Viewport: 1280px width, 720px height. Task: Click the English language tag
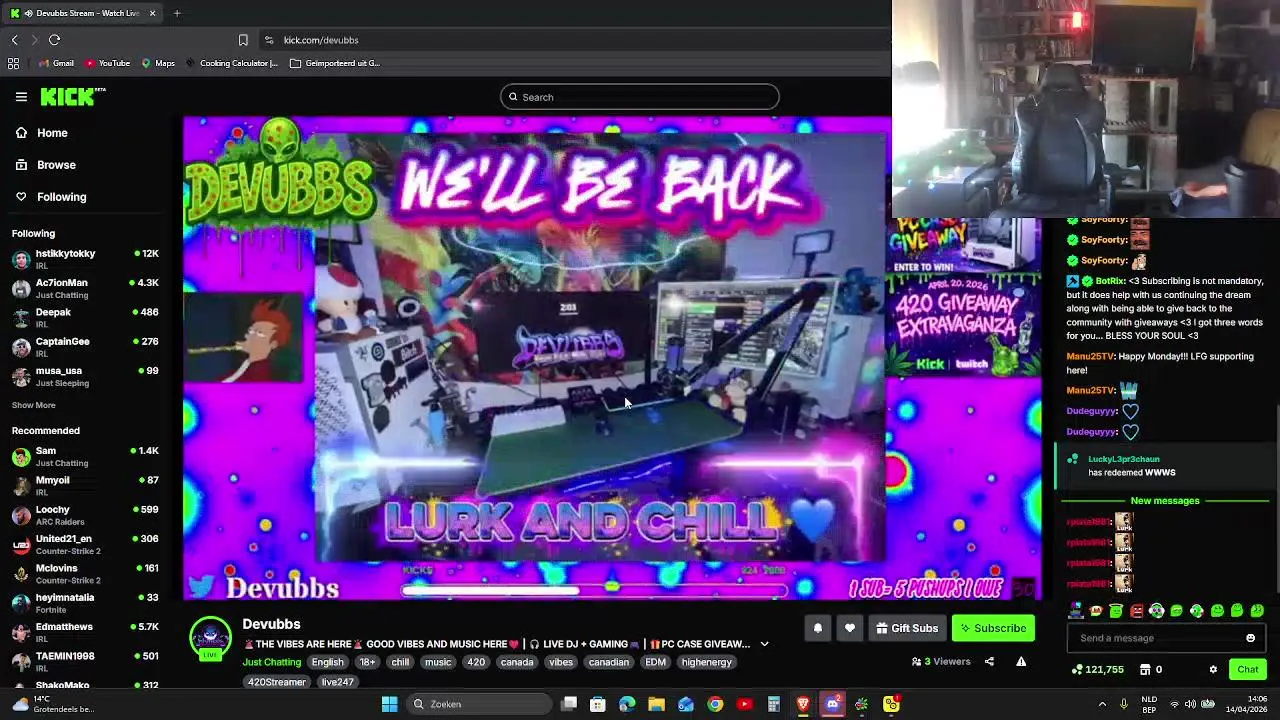[327, 662]
